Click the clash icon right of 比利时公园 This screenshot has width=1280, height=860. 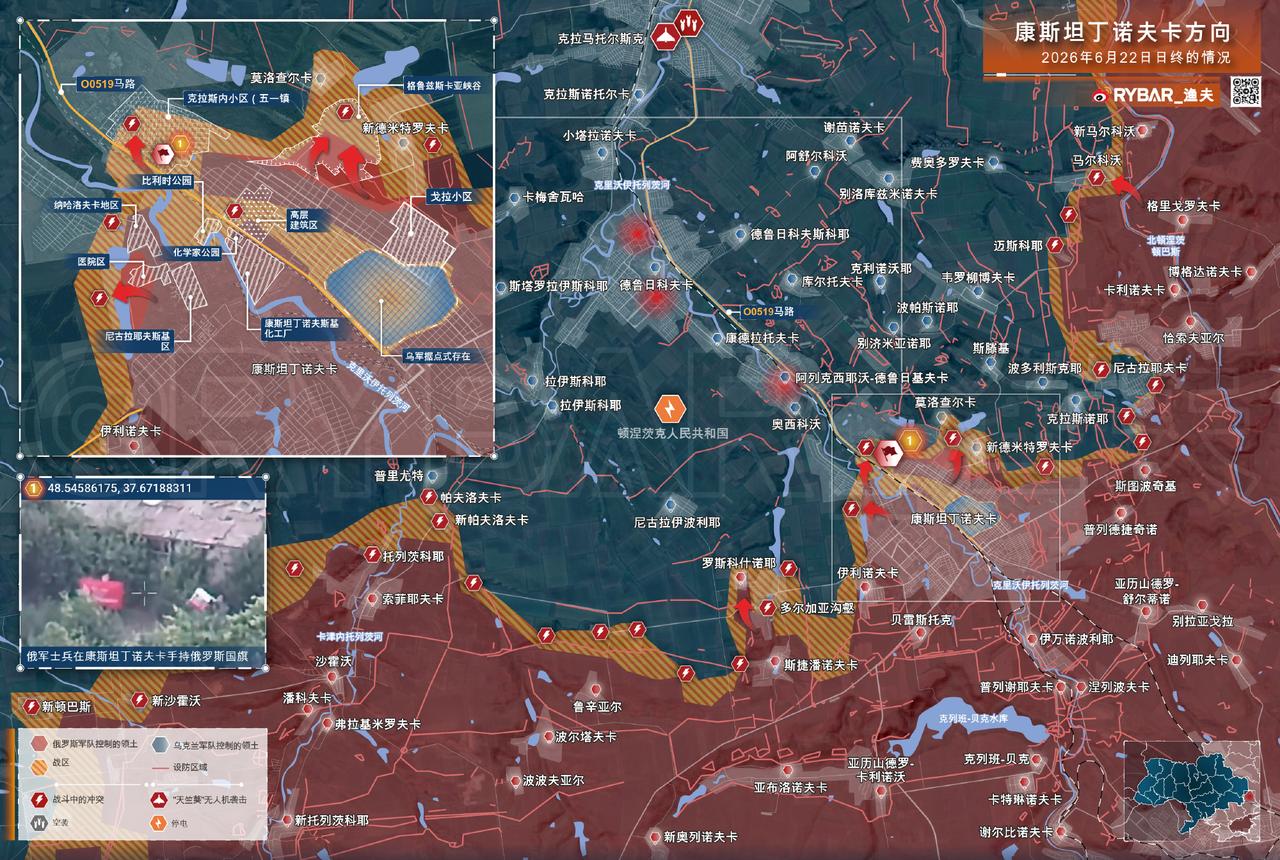234,211
